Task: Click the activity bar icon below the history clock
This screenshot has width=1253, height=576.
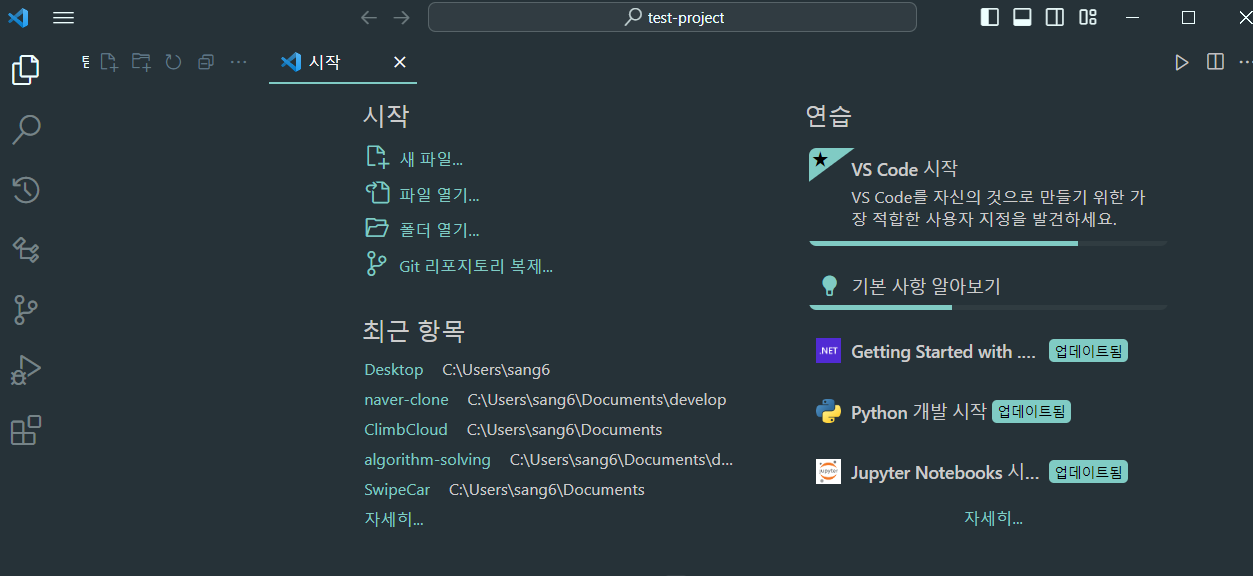Action: coord(25,250)
